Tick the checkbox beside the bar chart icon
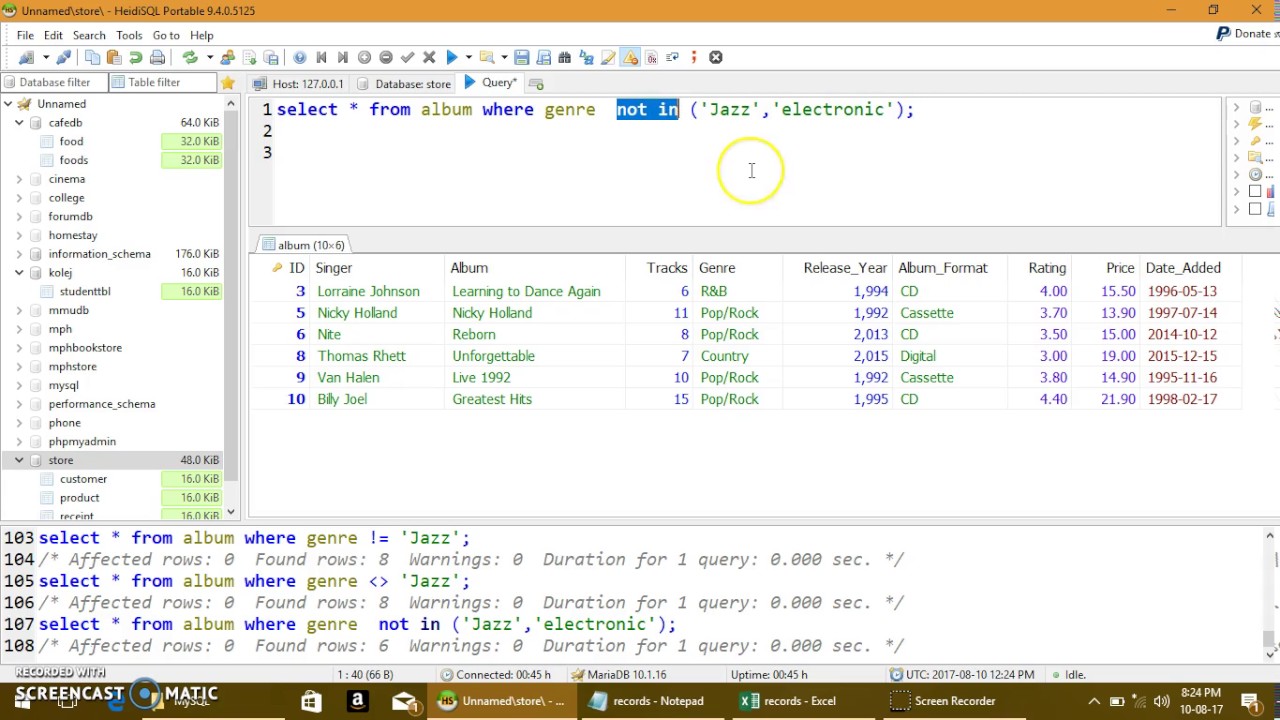 click(1255, 191)
